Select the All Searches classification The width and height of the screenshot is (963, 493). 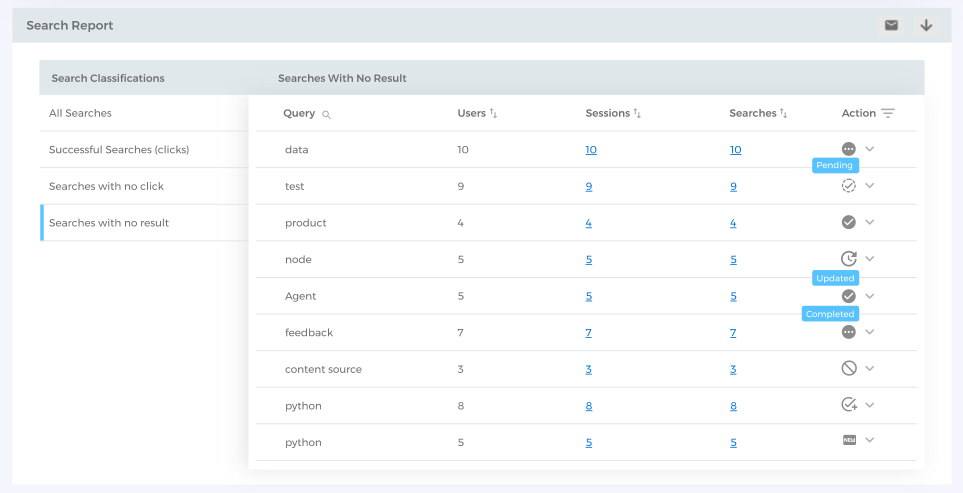coord(80,113)
